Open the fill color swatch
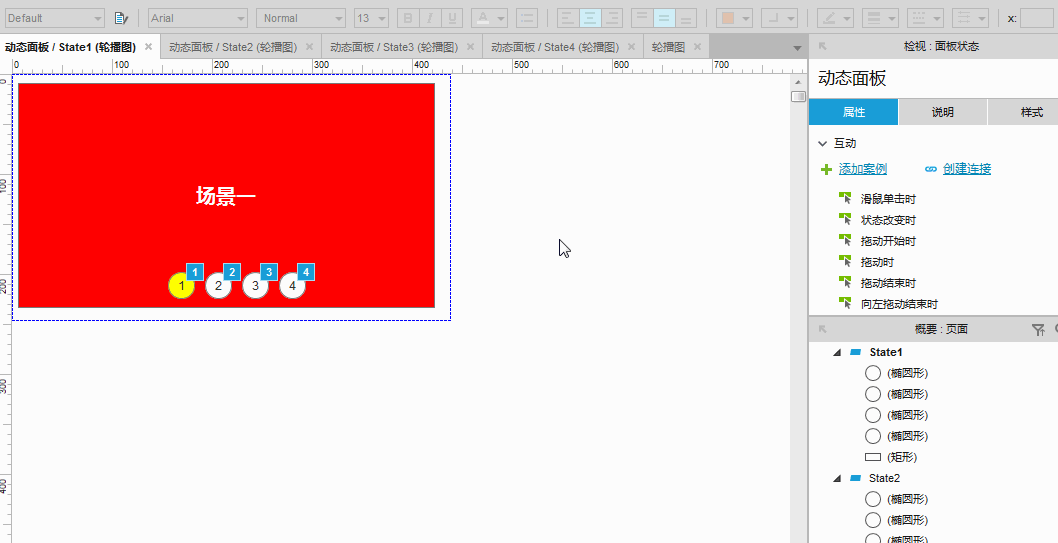The width and height of the screenshot is (1058, 543). coord(728,18)
